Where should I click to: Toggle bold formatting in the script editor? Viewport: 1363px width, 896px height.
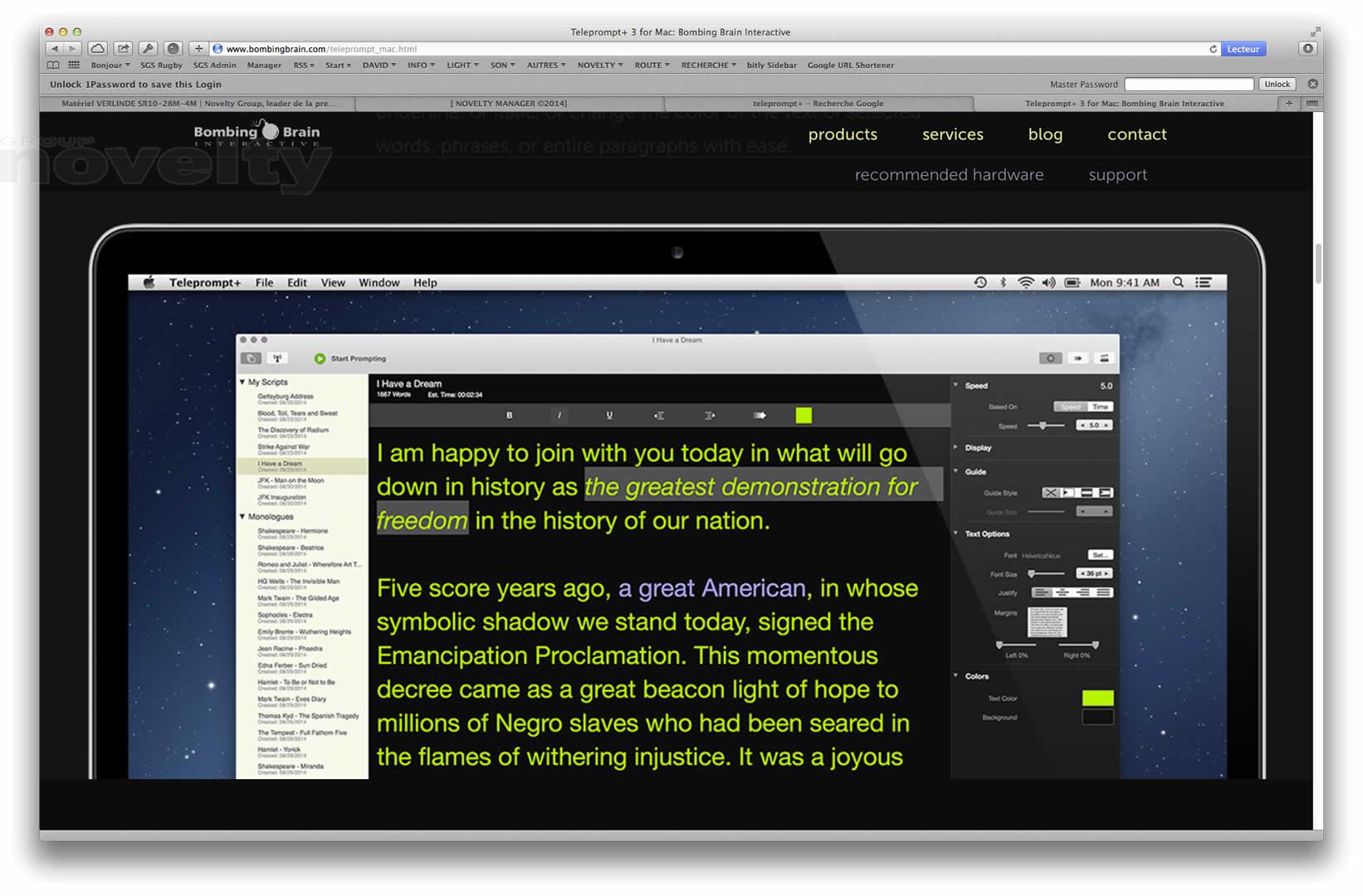509,415
